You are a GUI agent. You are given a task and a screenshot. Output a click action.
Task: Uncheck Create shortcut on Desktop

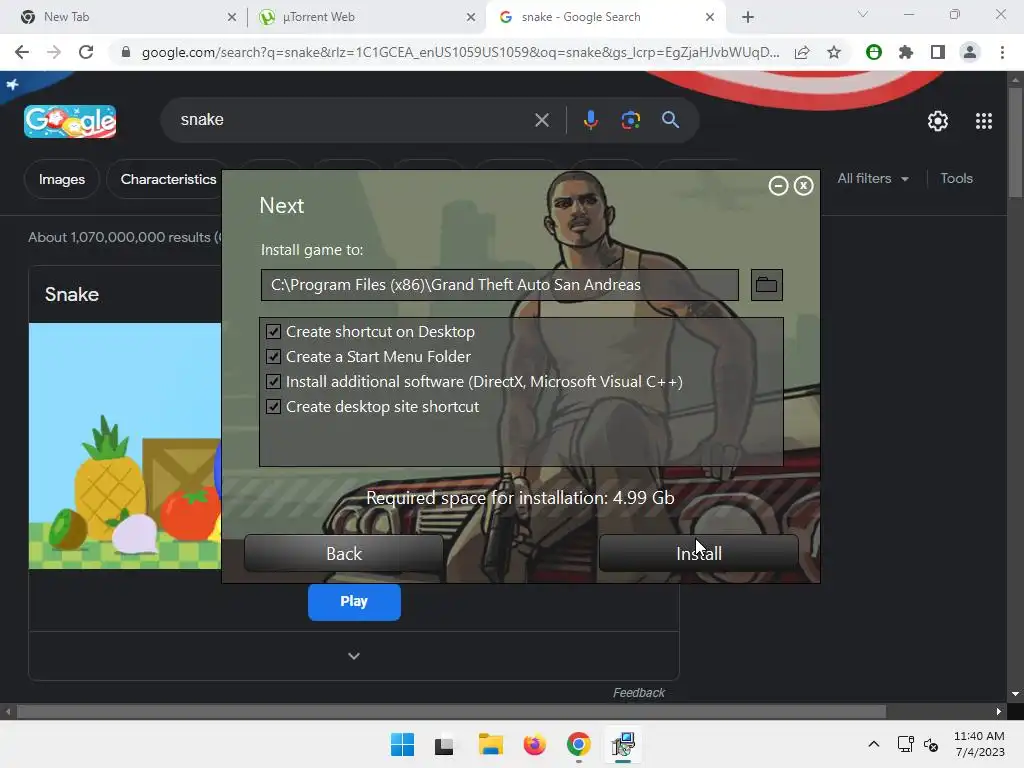[x=274, y=332]
